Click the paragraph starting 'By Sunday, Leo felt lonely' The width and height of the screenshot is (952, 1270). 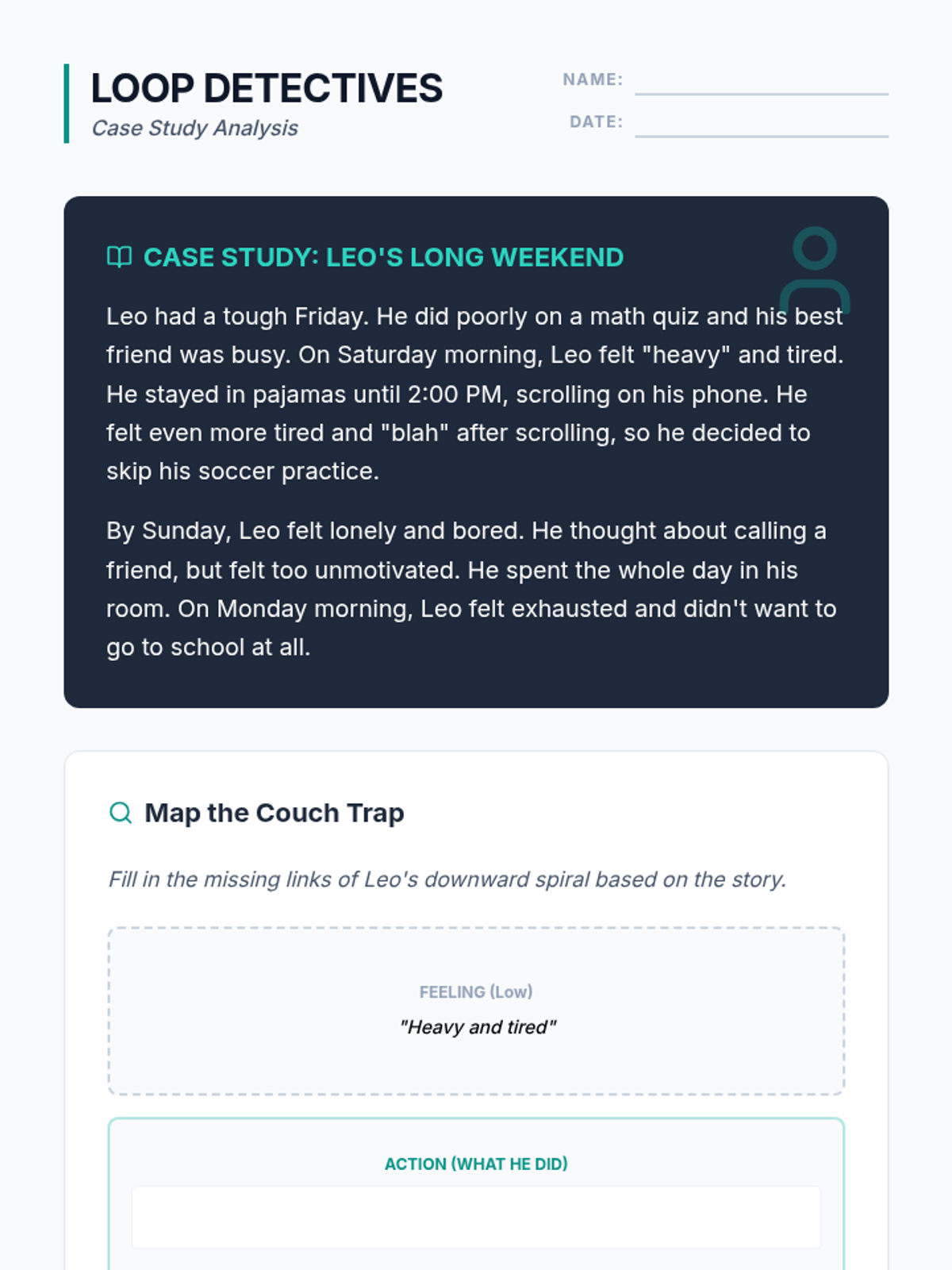click(471, 589)
